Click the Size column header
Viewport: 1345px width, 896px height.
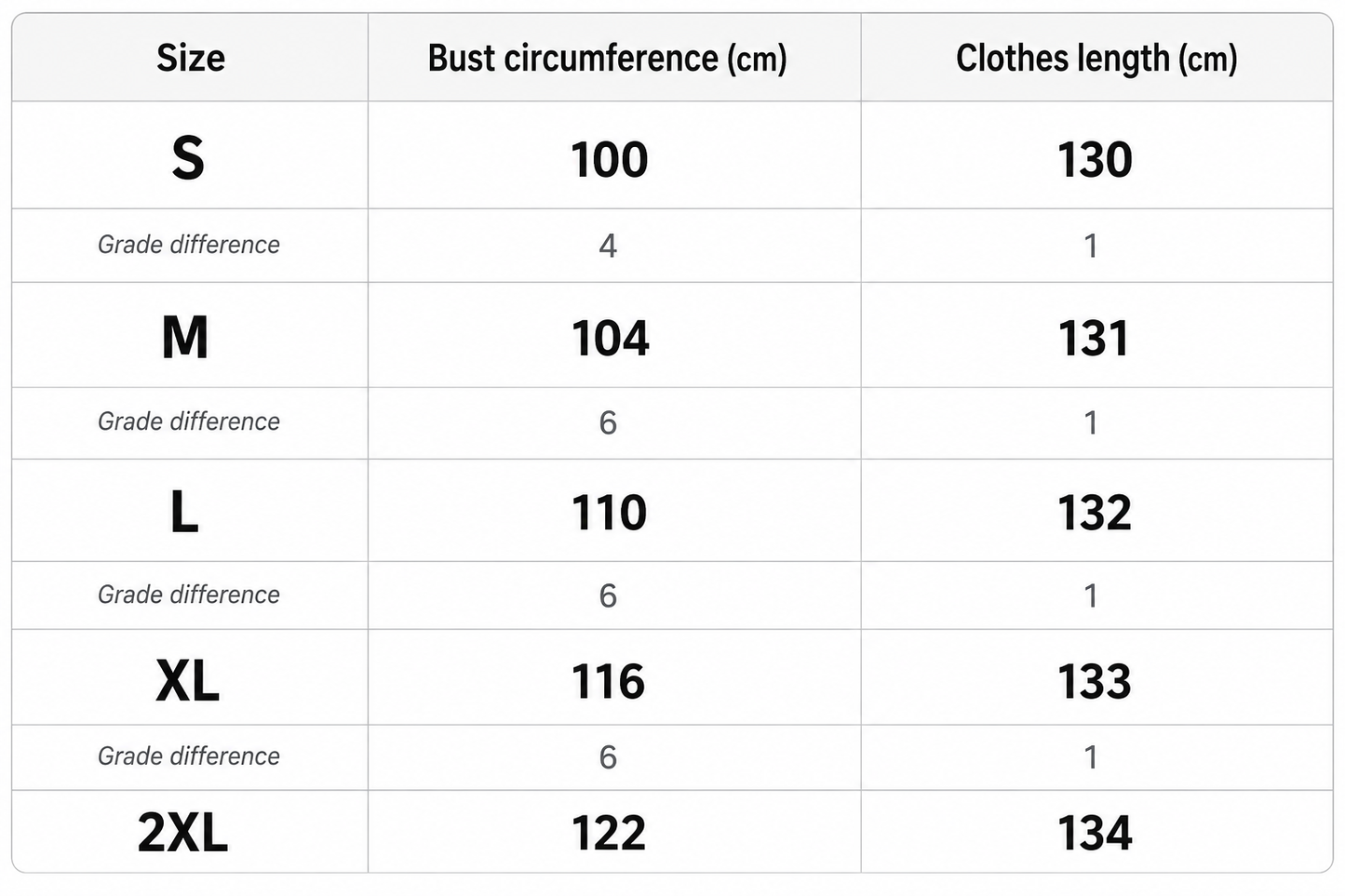click(x=191, y=59)
